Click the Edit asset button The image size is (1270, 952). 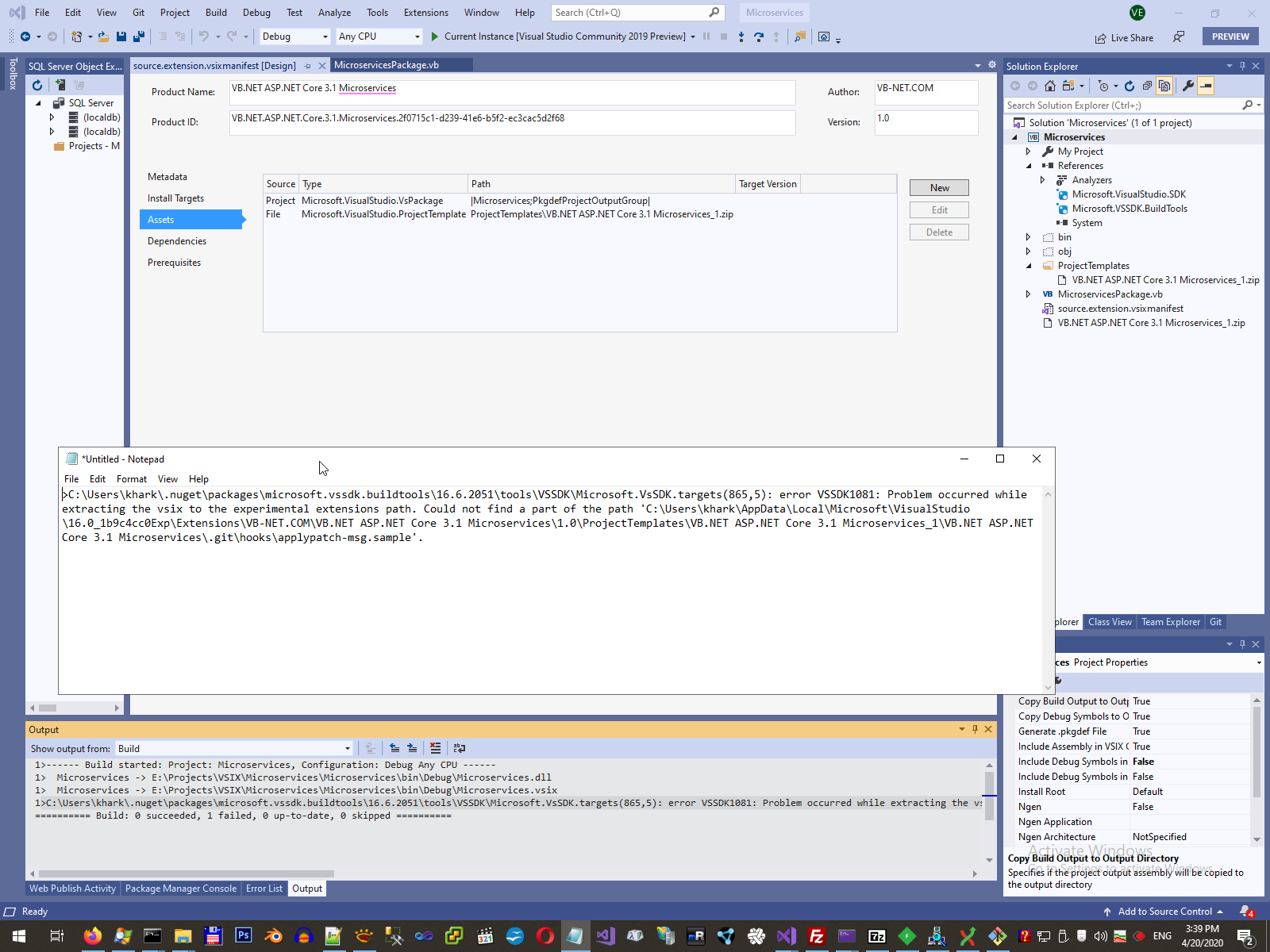pos(940,210)
